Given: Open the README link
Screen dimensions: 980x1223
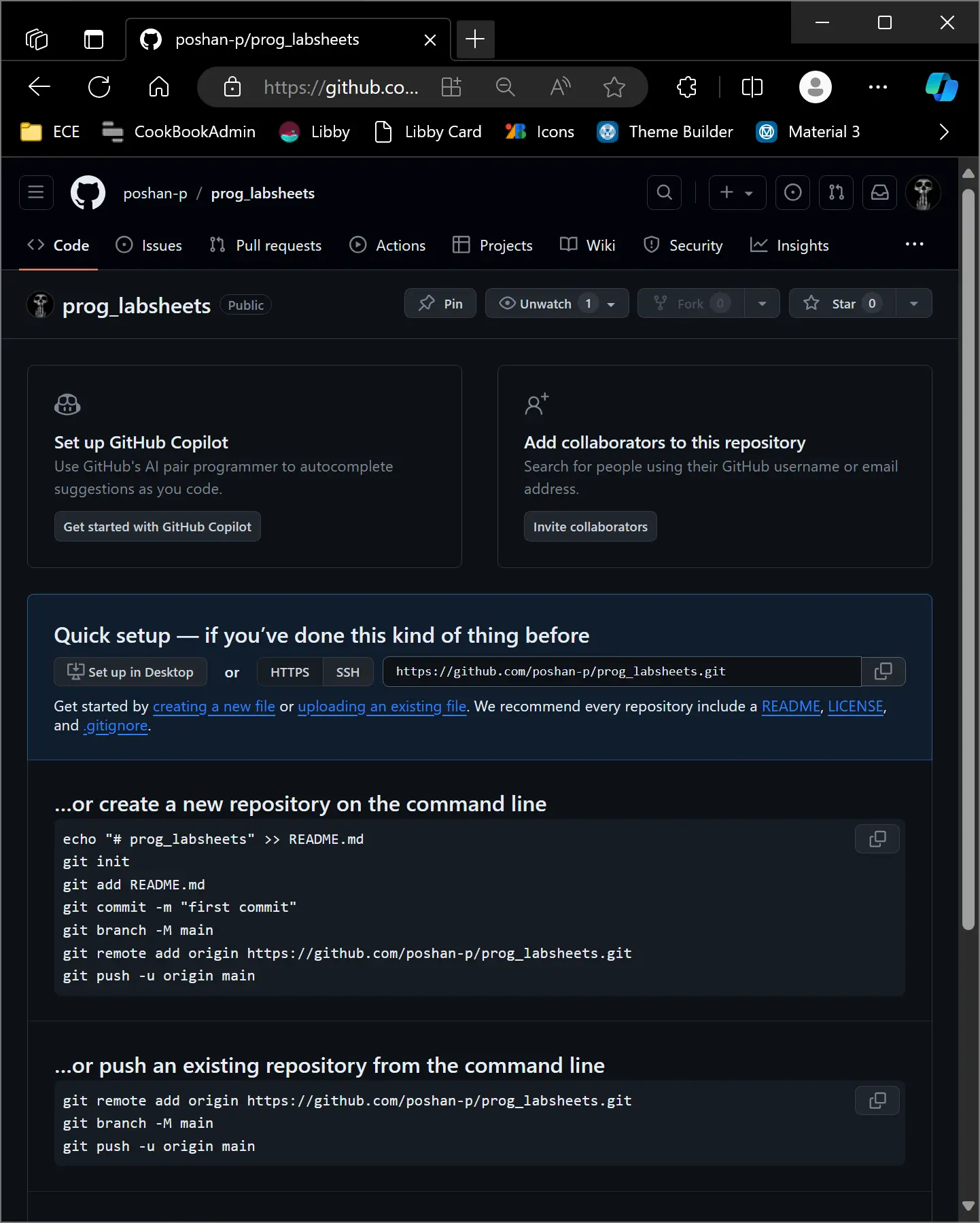Looking at the screenshot, I should coord(791,707).
